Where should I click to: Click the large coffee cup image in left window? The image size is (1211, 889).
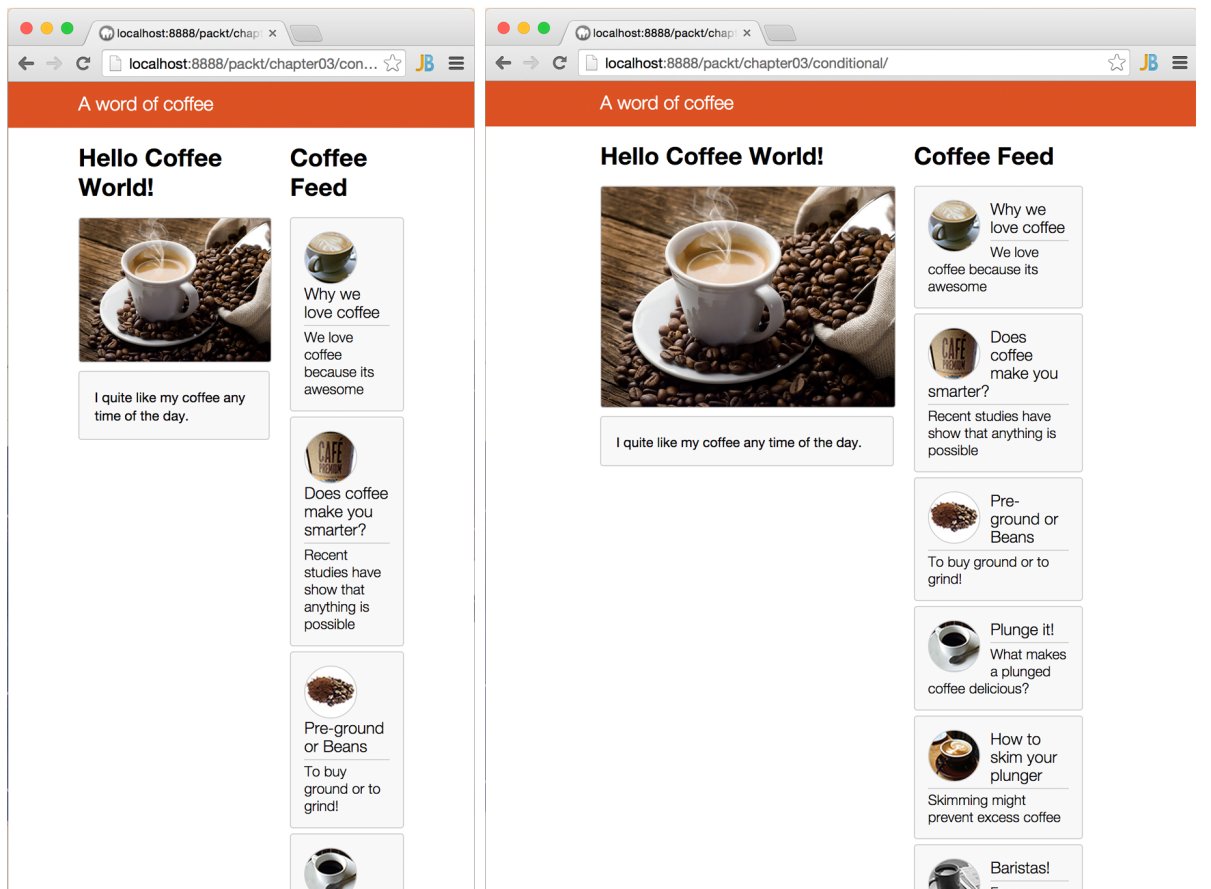pos(175,290)
